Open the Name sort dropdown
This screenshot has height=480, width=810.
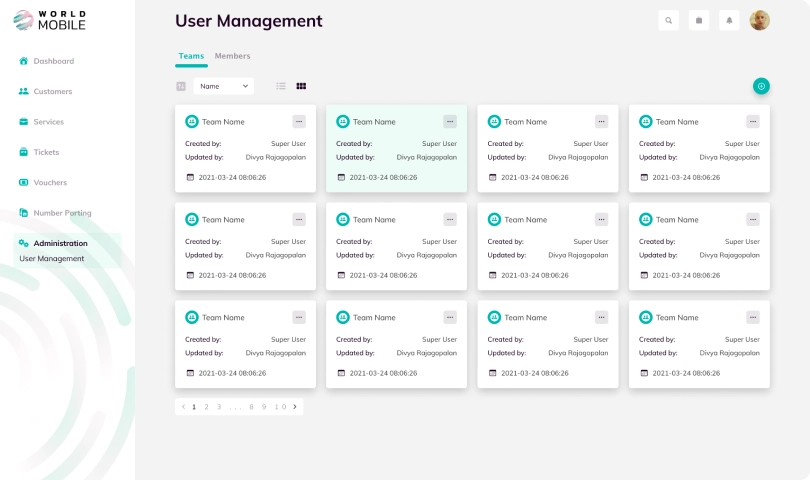coord(224,86)
